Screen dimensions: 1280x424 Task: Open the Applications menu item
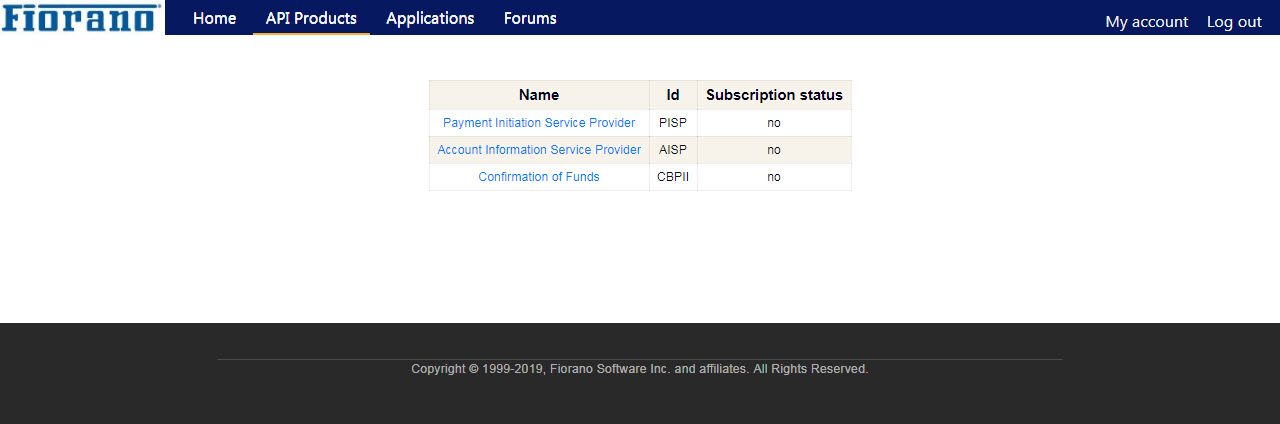pyautogui.click(x=430, y=18)
